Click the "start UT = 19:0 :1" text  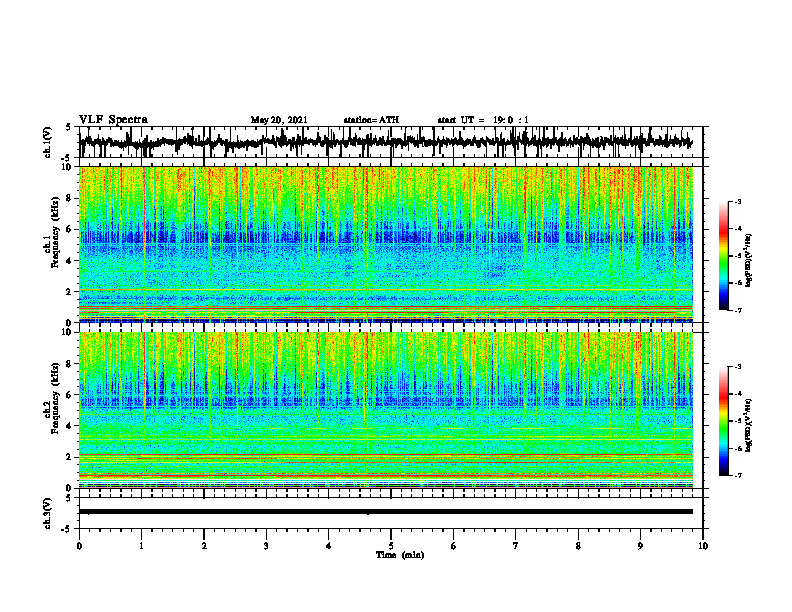[x=483, y=120]
